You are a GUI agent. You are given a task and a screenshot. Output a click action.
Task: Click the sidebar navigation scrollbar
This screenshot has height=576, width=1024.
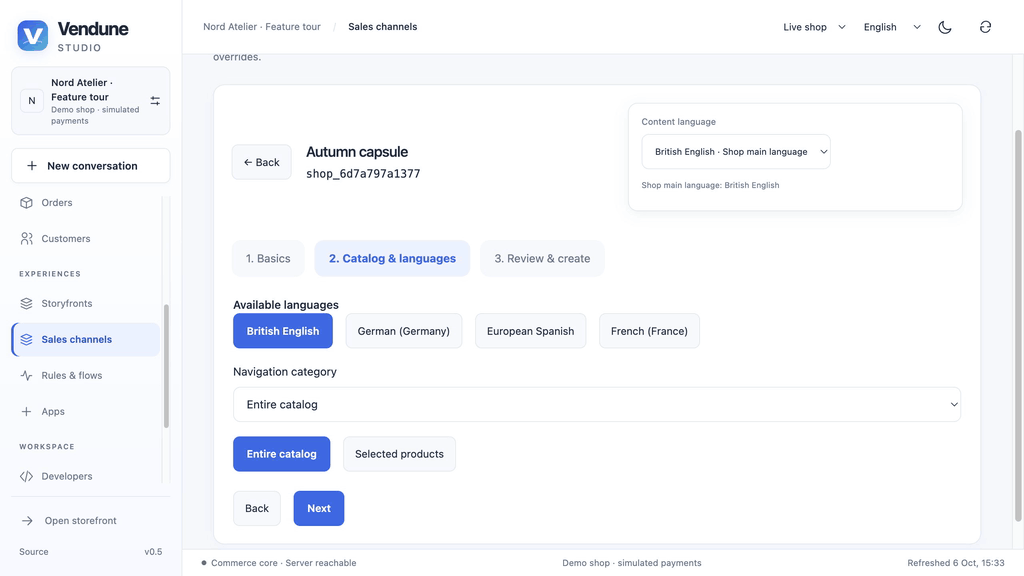[x=166, y=366]
